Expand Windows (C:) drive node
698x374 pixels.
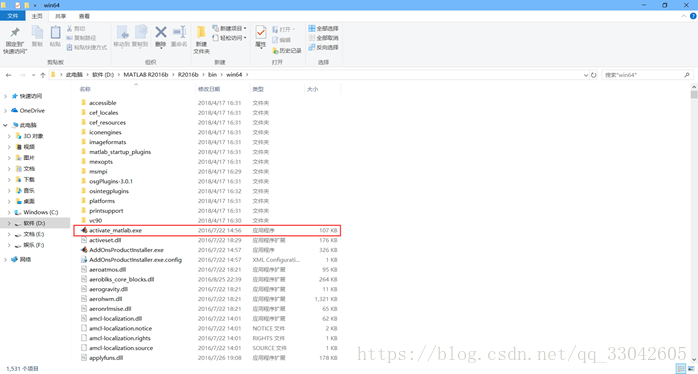click(9, 212)
